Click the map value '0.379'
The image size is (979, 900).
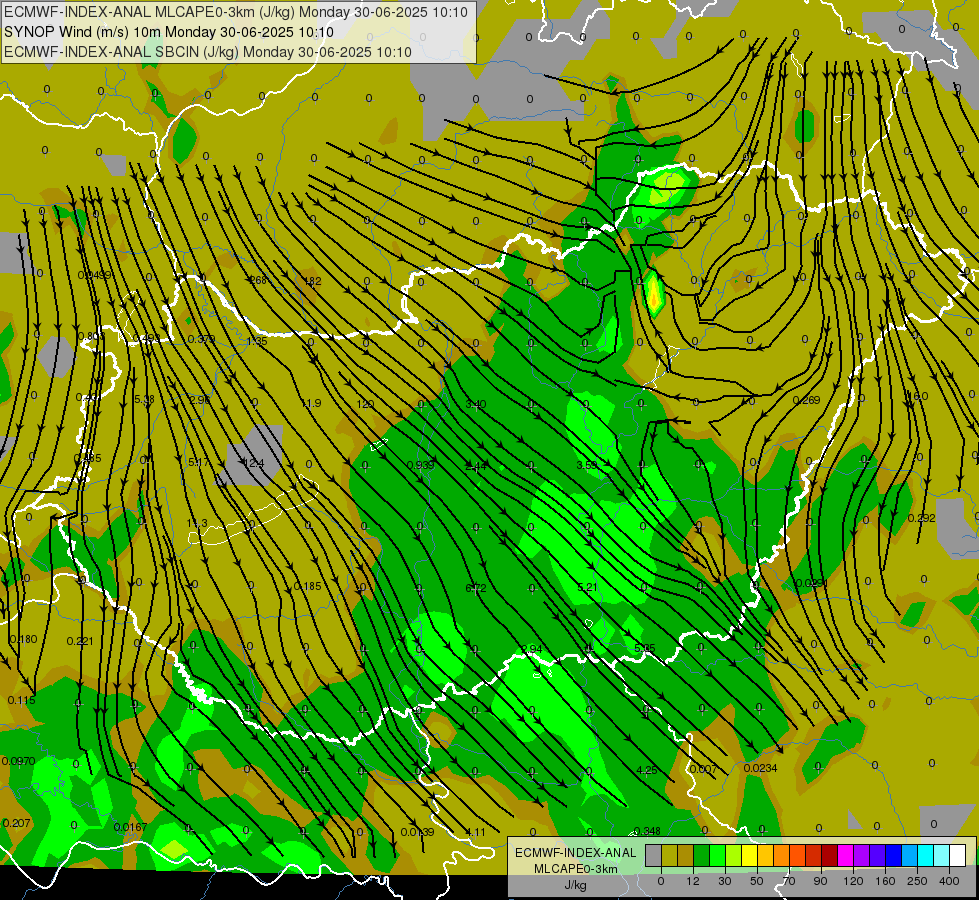pos(201,339)
